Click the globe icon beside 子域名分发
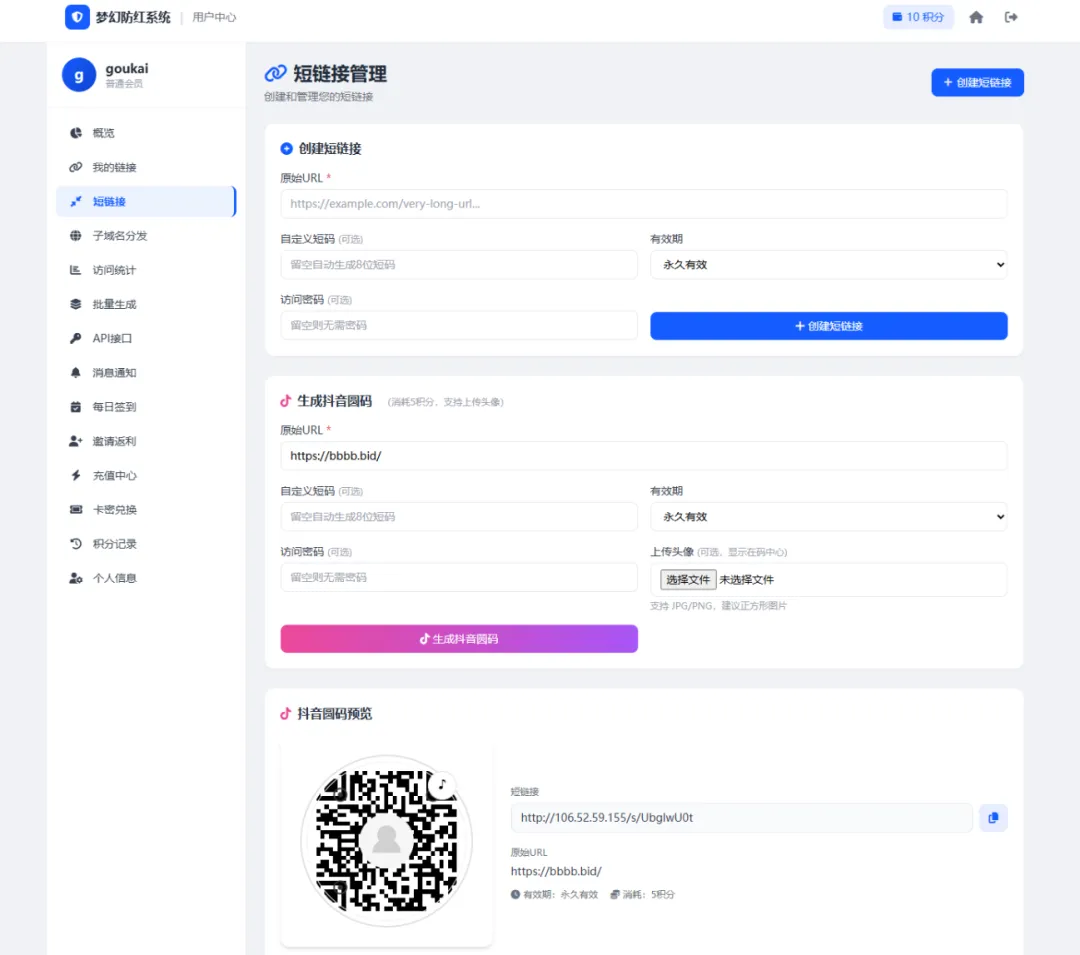 pos(76,235)
